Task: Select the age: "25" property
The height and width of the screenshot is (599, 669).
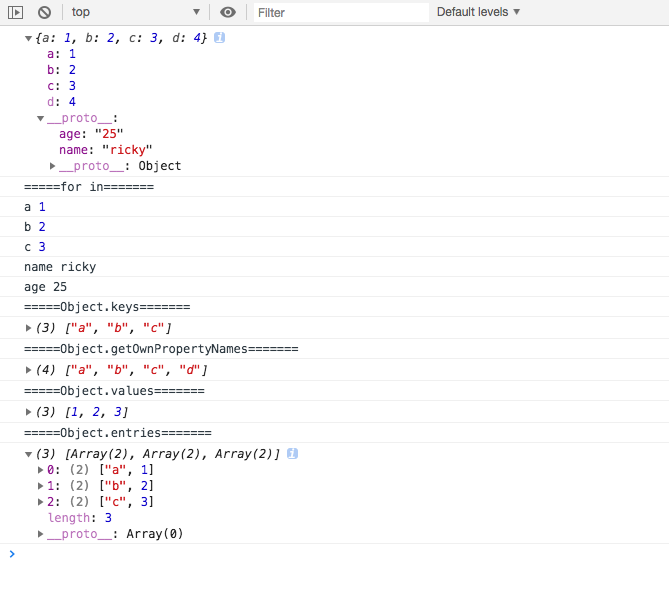Action: (91, 134)
